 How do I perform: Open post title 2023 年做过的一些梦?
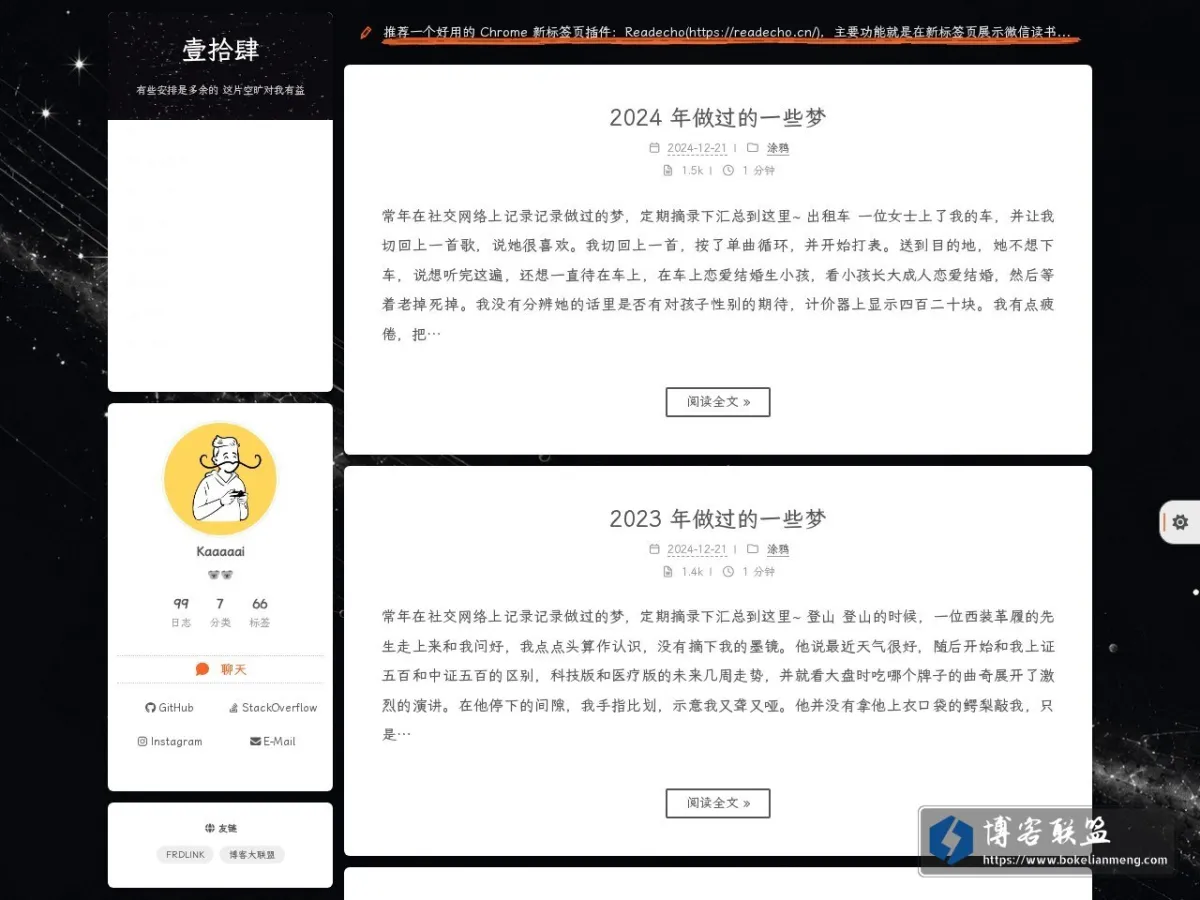pyautogui.click(x=718, y=518)
